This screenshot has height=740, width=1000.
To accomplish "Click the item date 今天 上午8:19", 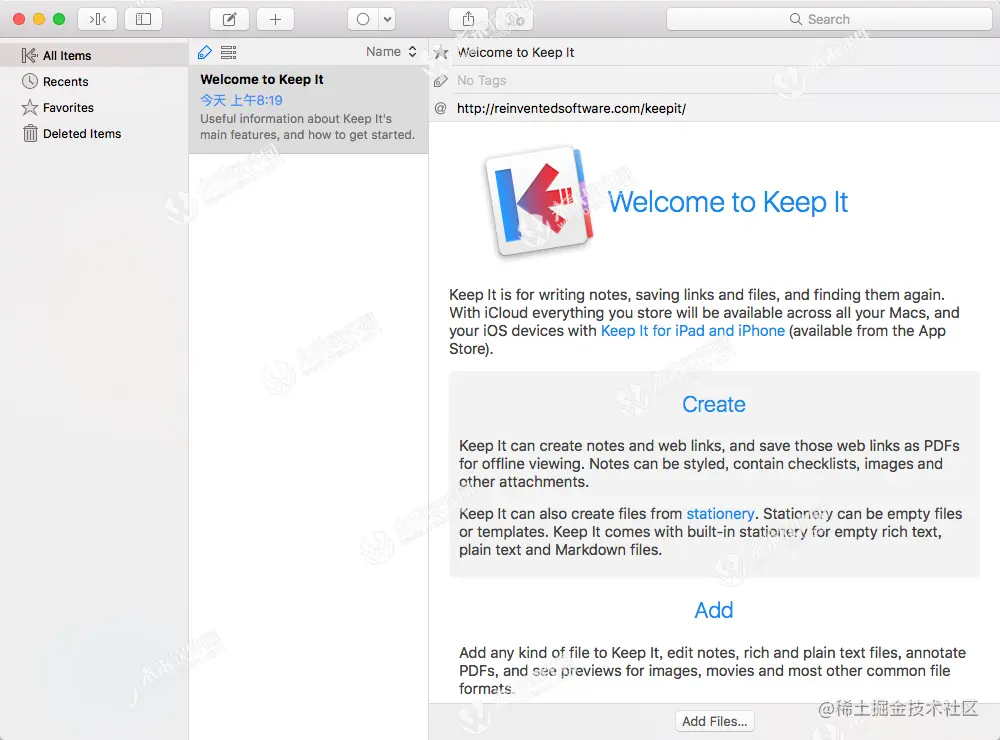I will 241,100.
